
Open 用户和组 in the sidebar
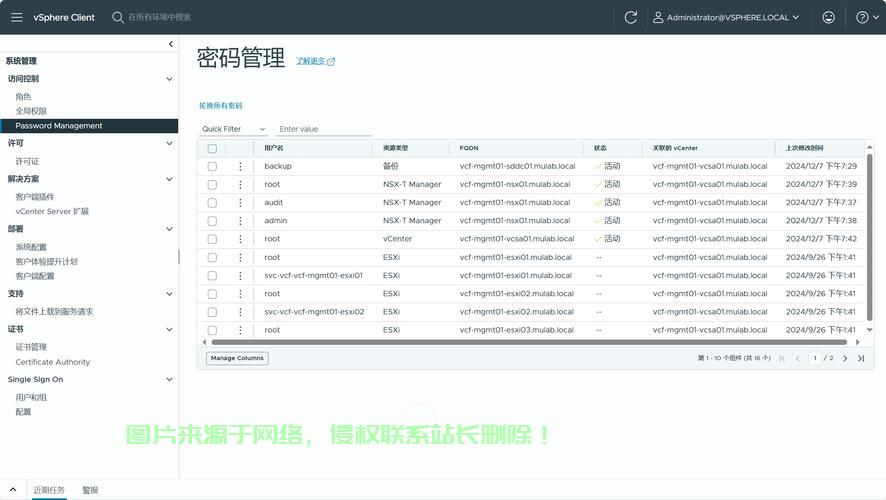[31, 397]
